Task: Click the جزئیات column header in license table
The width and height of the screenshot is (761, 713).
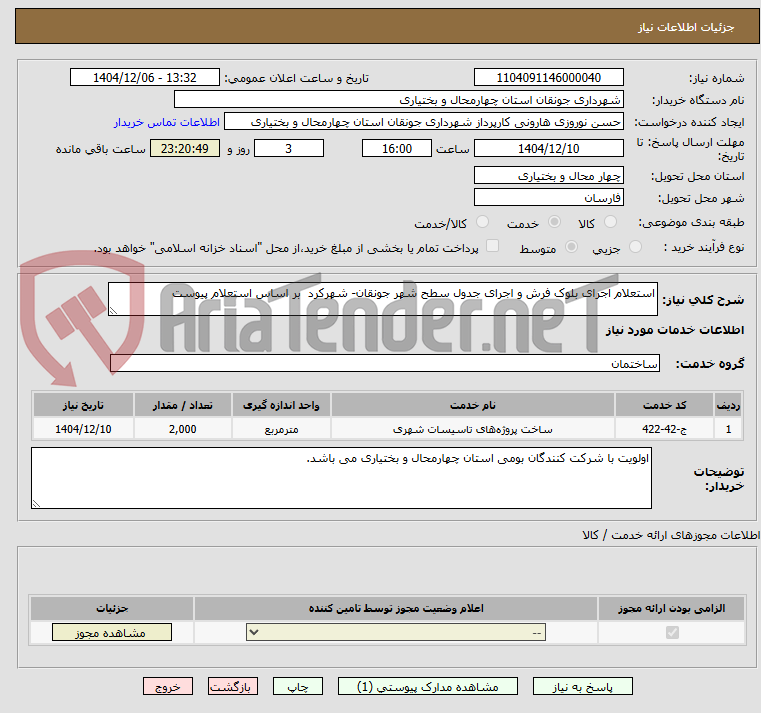Action: click(x=112, y=608)
